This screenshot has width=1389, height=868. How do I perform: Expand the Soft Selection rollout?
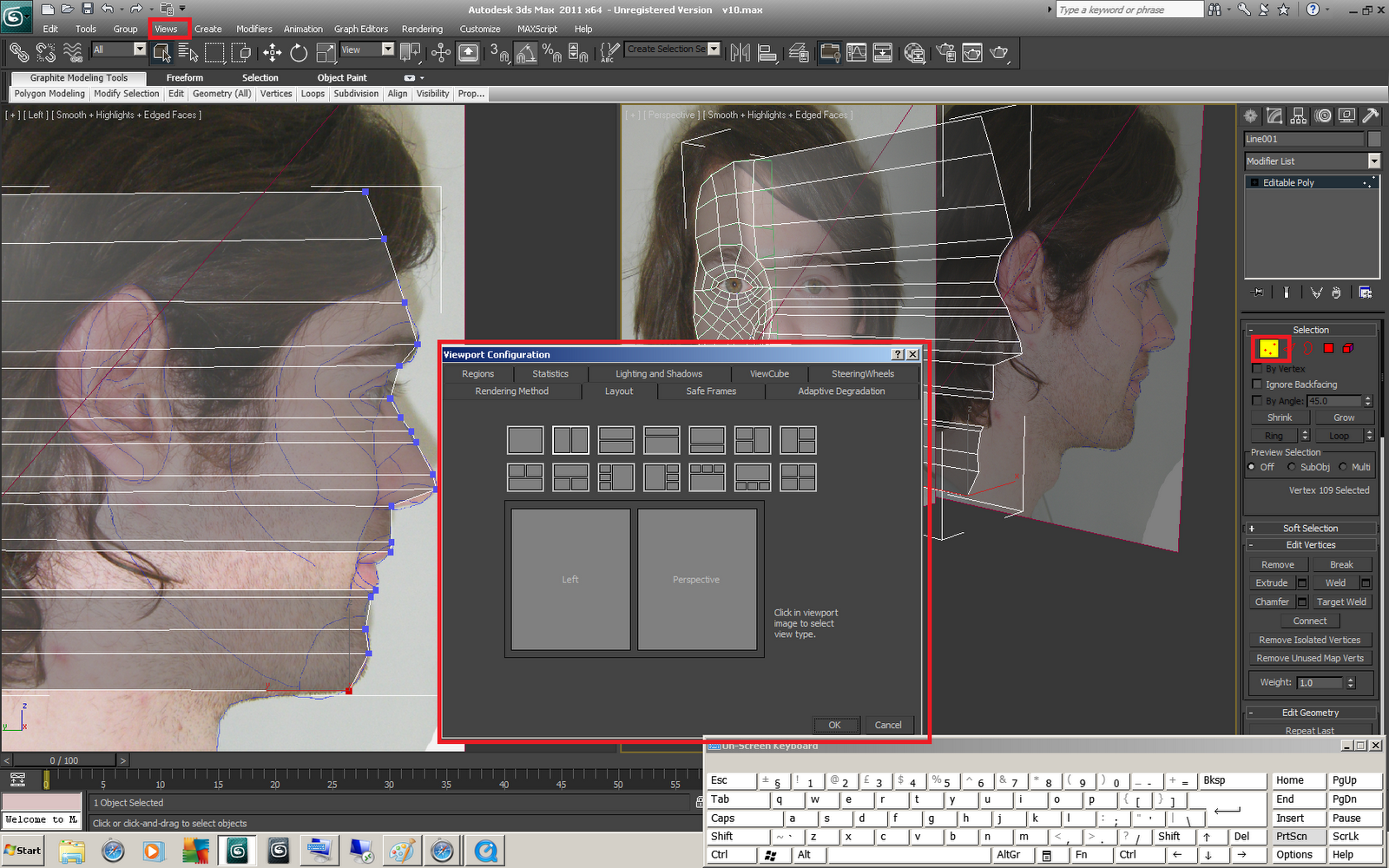tap(1311, 528)
